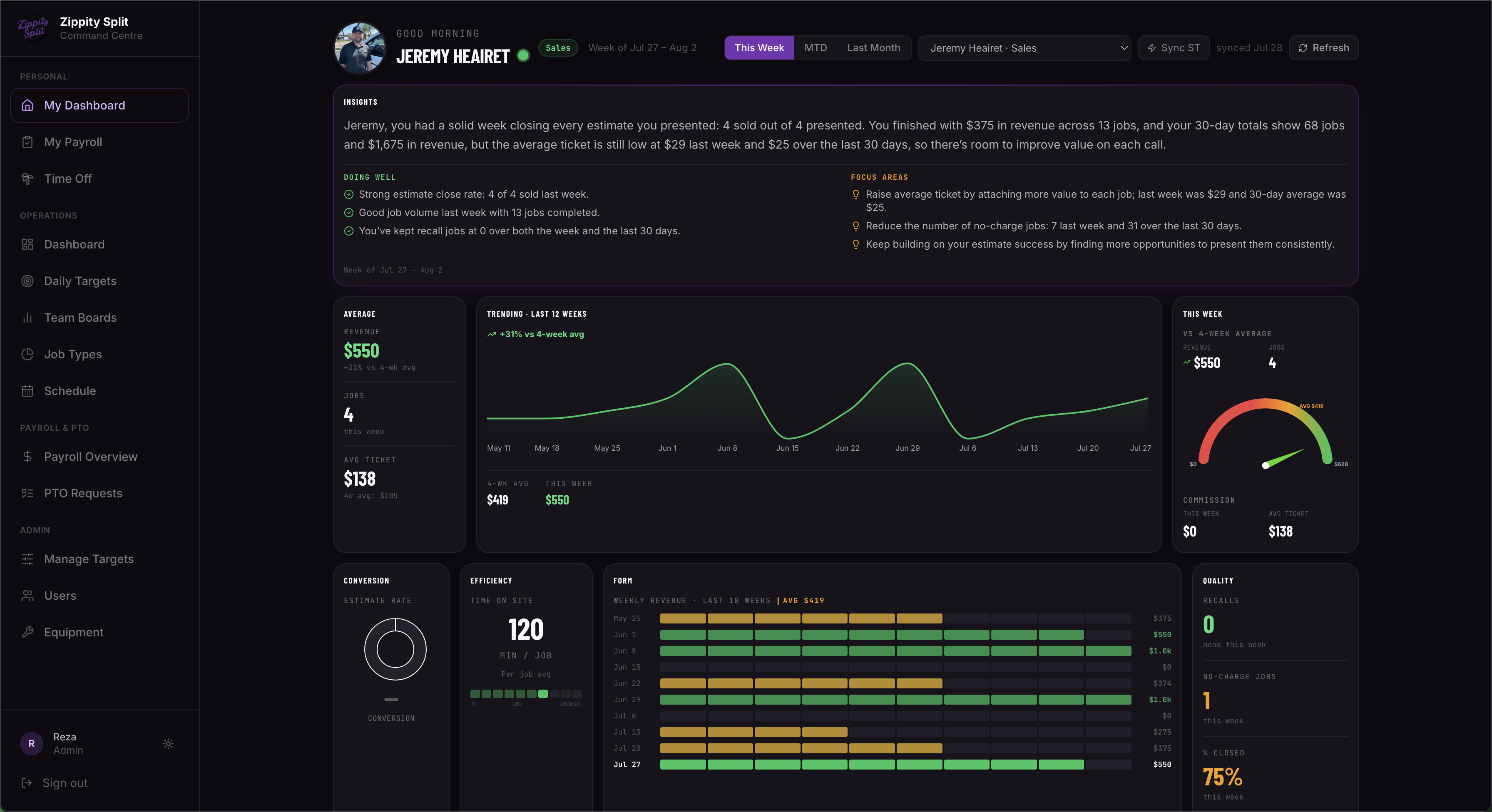Click the lightbulb beside no-charge jobs tip
Image resolution: width=1492 pixels, height=812 pixels.
(855, 226)
